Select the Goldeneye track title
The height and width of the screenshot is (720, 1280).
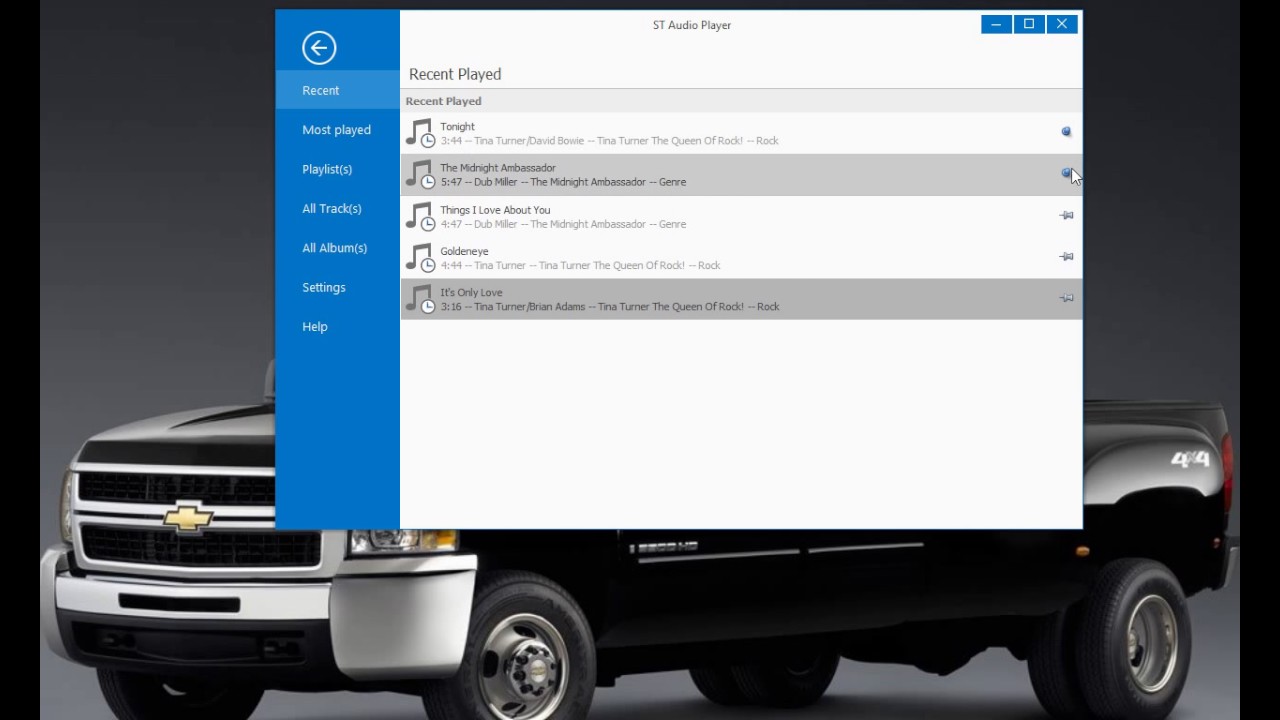(x=464, y=251)
